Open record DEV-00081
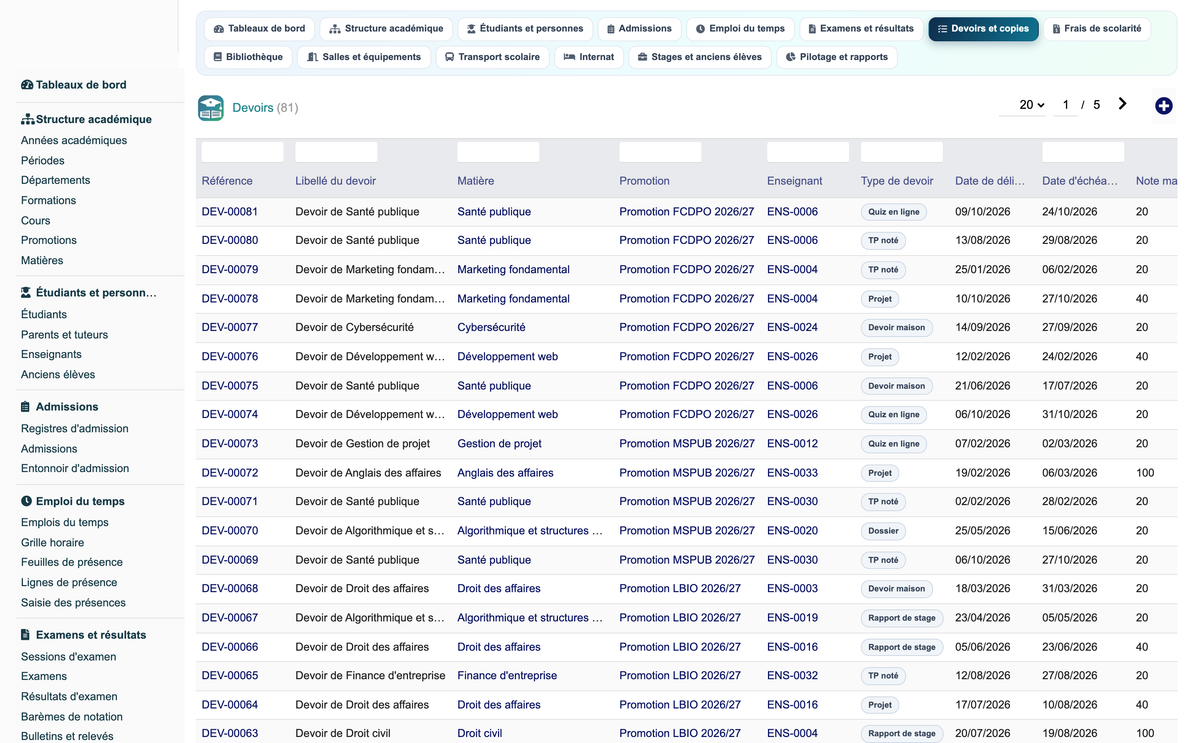Viewport: 1200px width, 743px height. (x=230, y=212)
